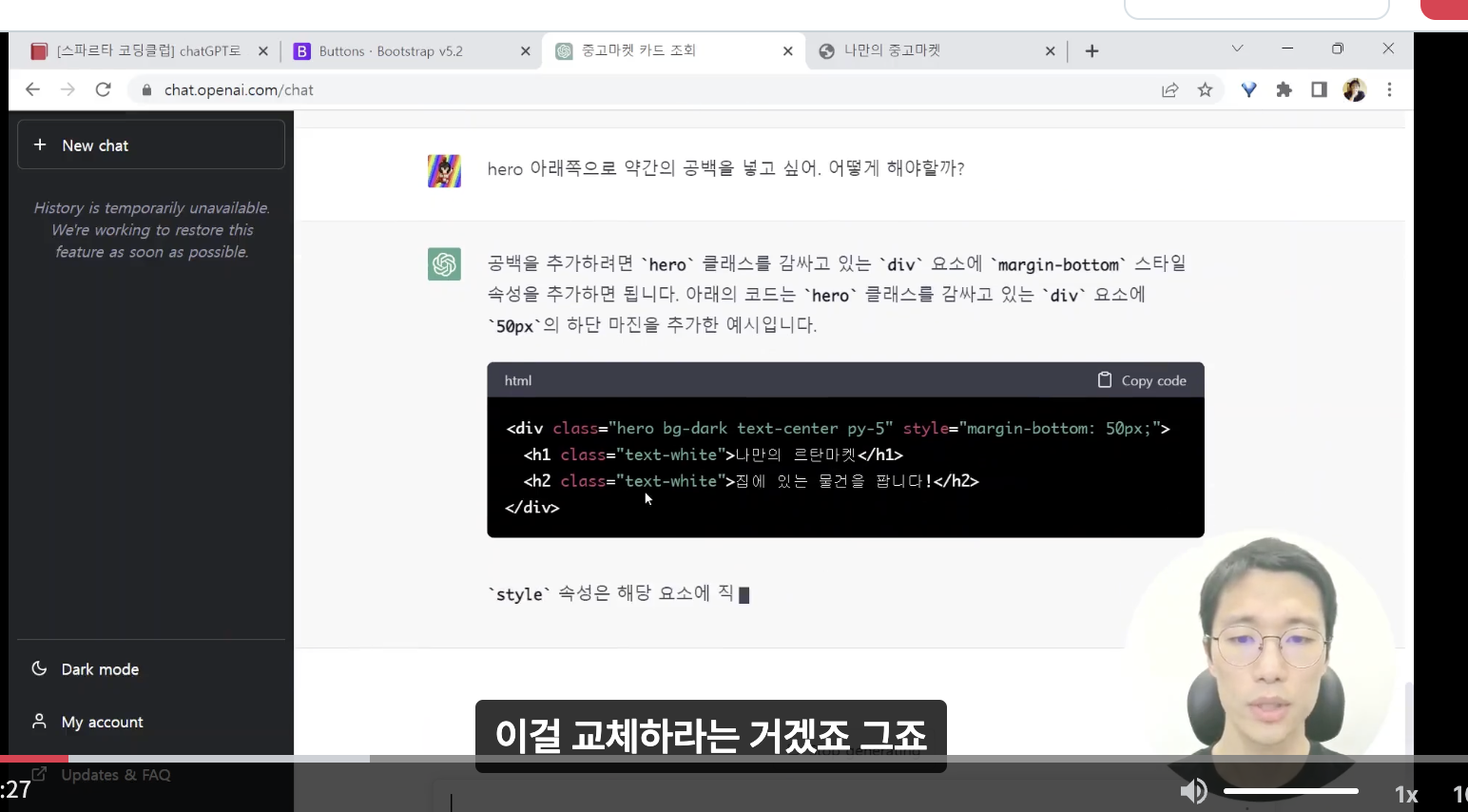Click the red favicon on first tab
The width and height of the screenshot is (1468, 812).
click(39, 51)
